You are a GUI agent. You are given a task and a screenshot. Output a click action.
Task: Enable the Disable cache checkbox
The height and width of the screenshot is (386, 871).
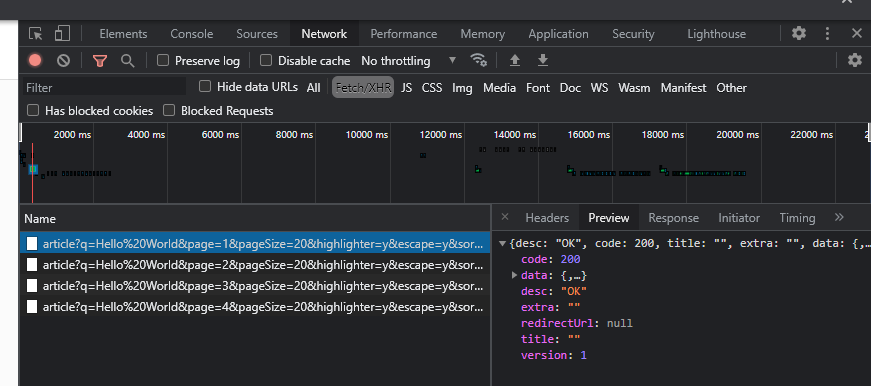(266, 60)
